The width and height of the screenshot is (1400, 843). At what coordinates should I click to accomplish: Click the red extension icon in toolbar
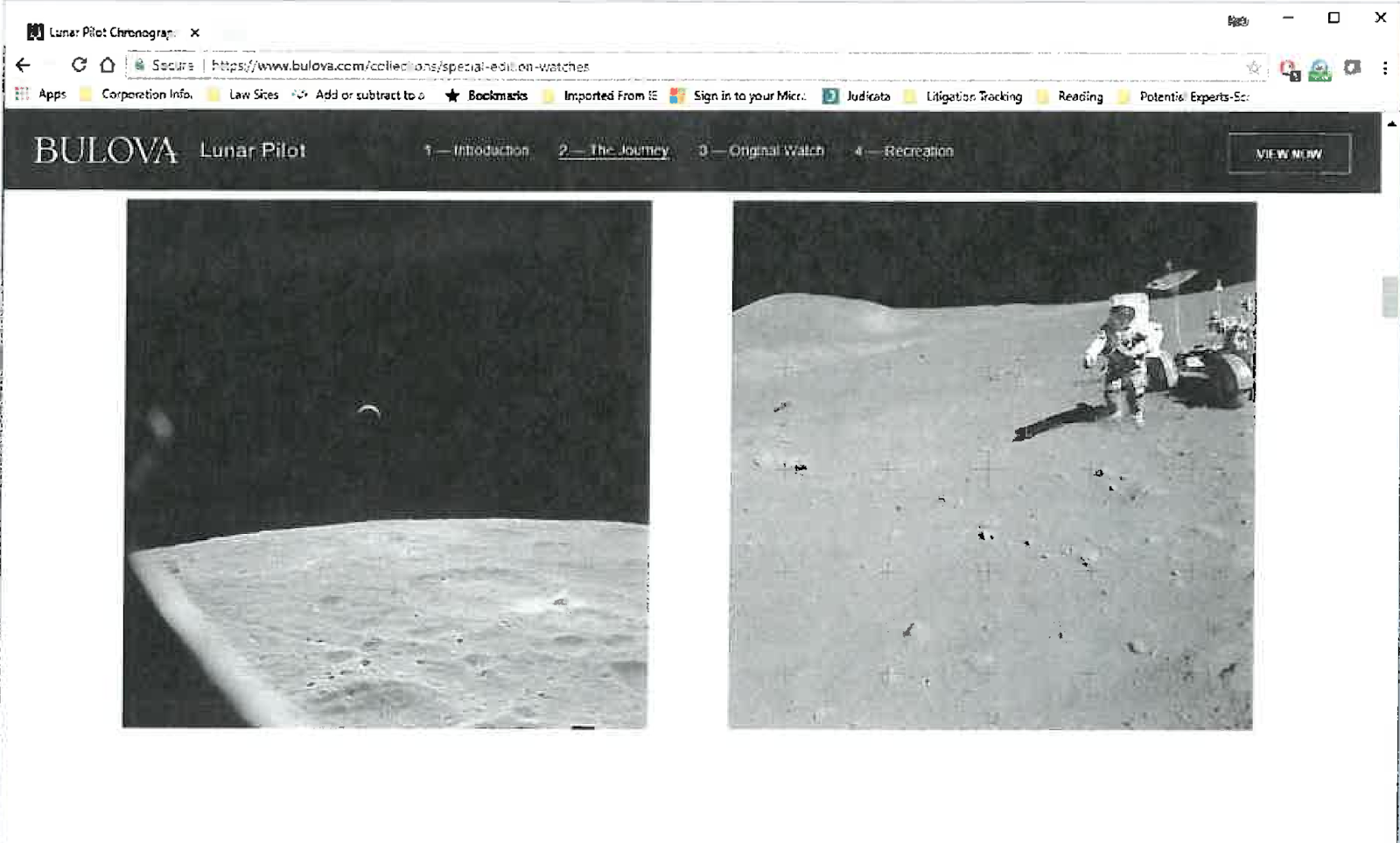(1288, 69)
